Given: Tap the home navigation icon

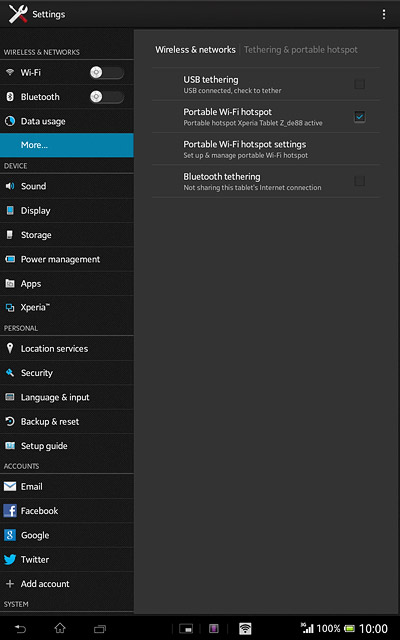Looking at the screenshot, I should point(60,628).
